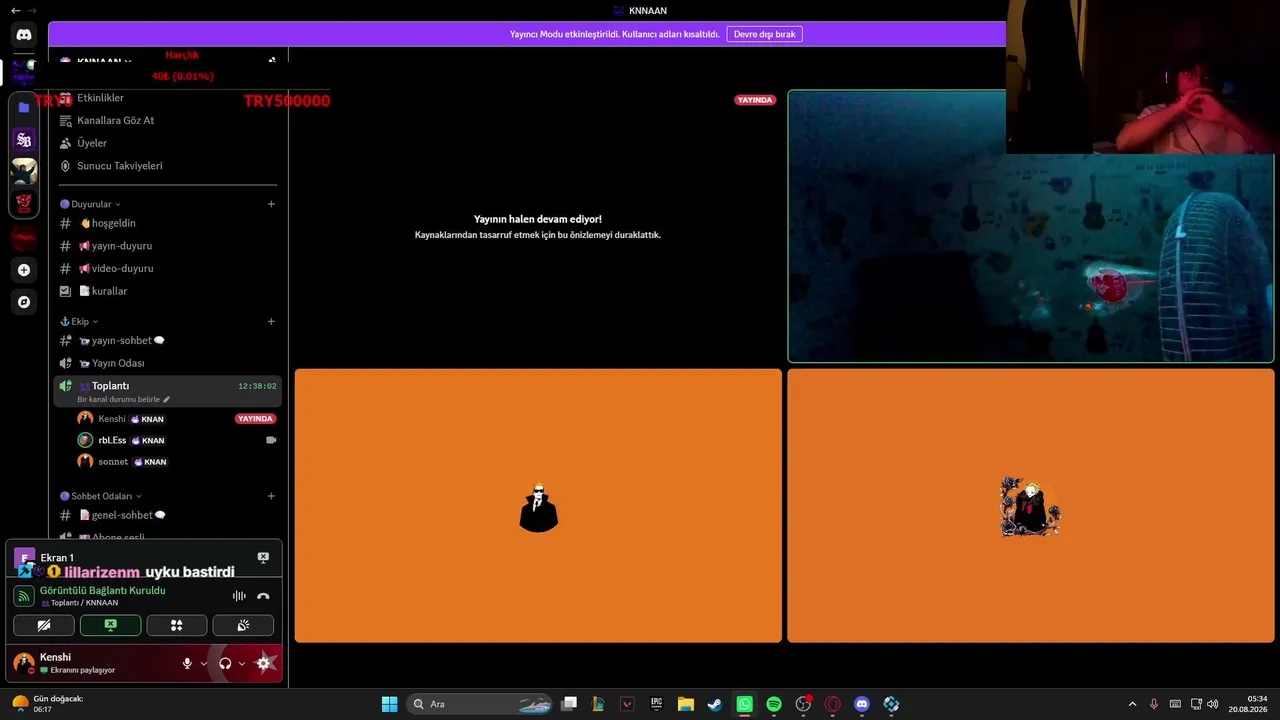Click Görüntülü Bağlantı Kuruldu status
This screenshot has height=720, width=1280.
[103, 590]
